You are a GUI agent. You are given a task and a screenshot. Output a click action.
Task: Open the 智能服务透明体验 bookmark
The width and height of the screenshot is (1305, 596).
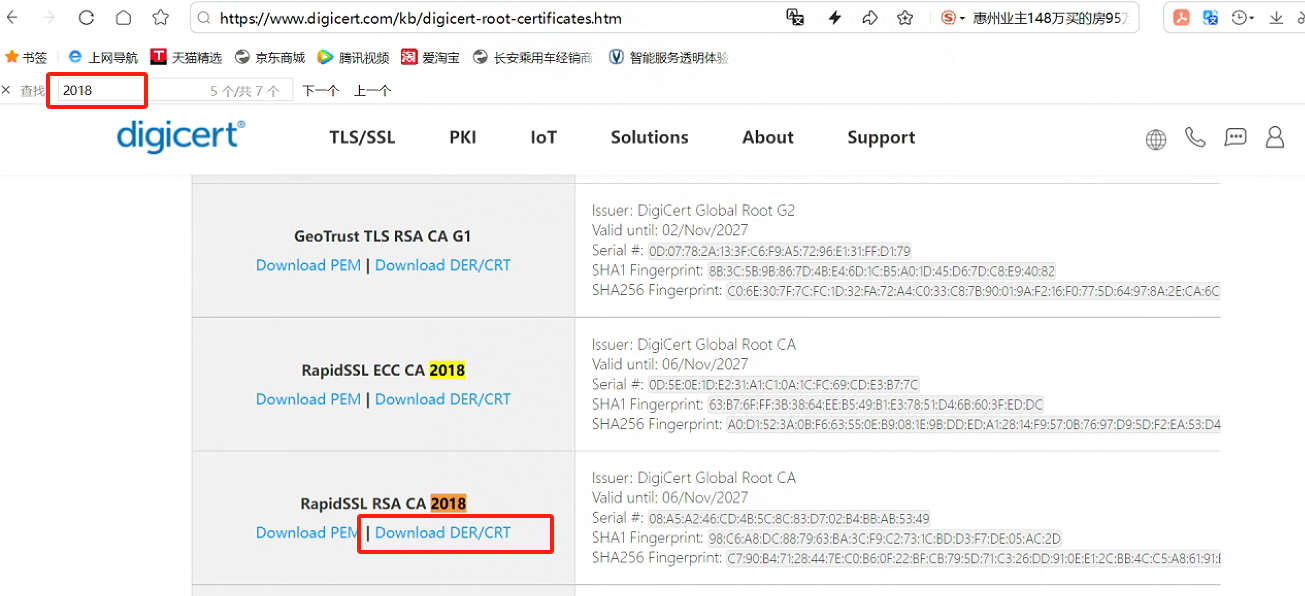pos(668,58)
